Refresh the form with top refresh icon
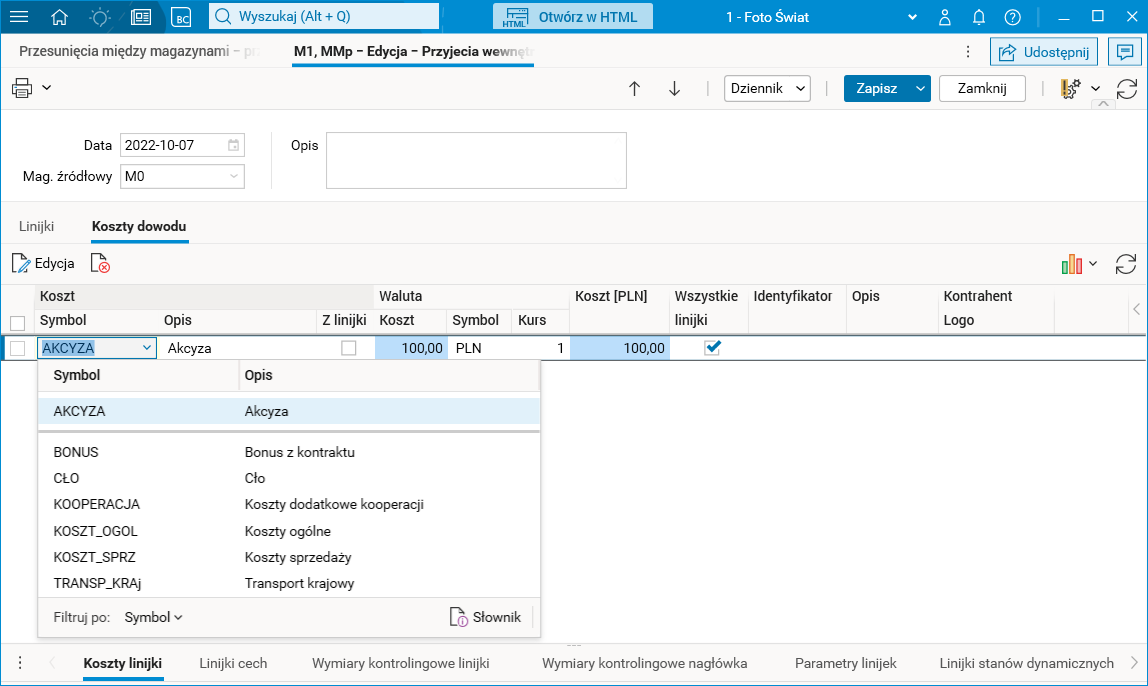1148x686 pixels. tap(1127, 89)
